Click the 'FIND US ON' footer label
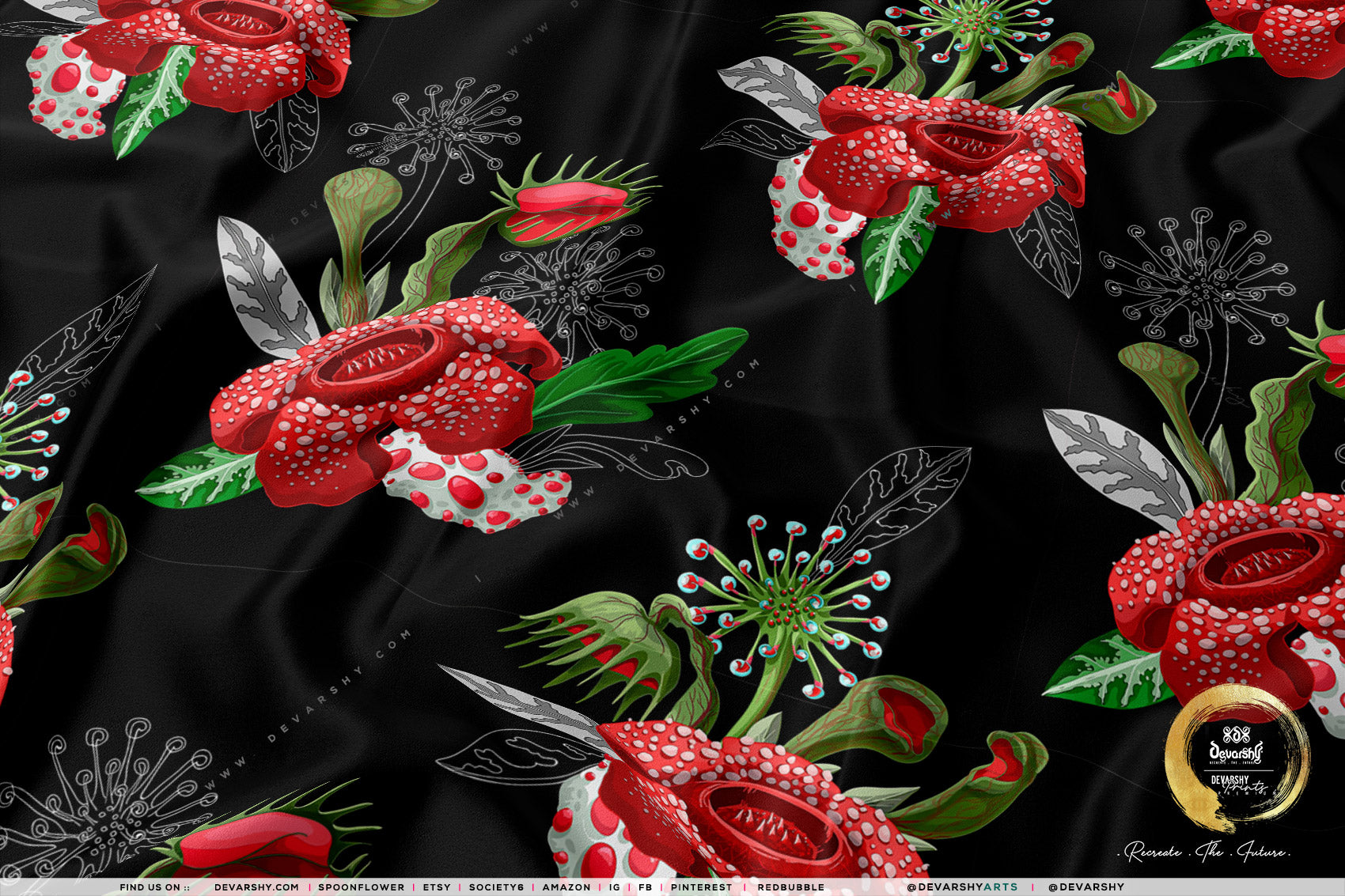 (154, 887)
